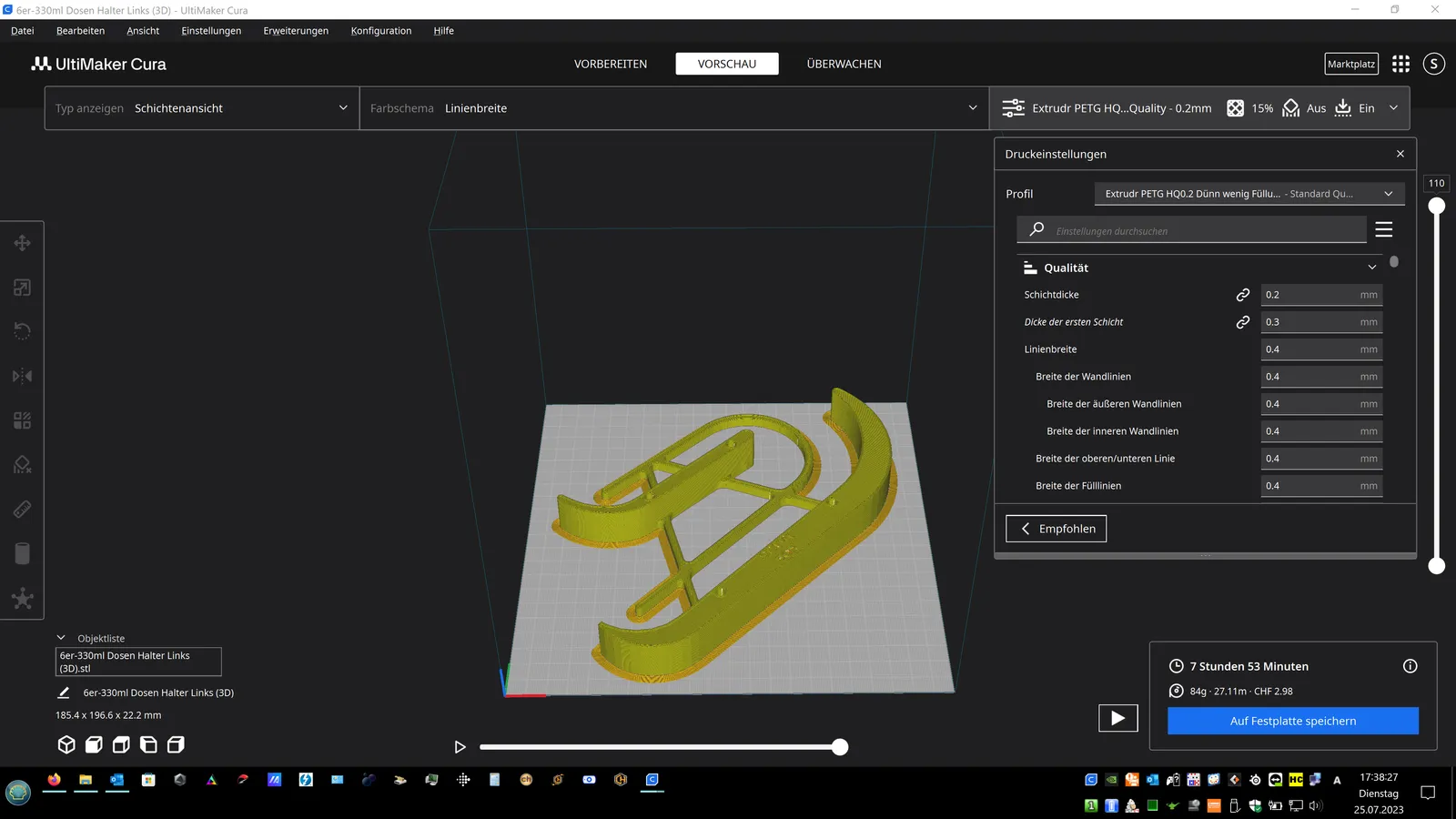
Task: Click Auf Festplatte speichern button
Action: (1293, 721)
